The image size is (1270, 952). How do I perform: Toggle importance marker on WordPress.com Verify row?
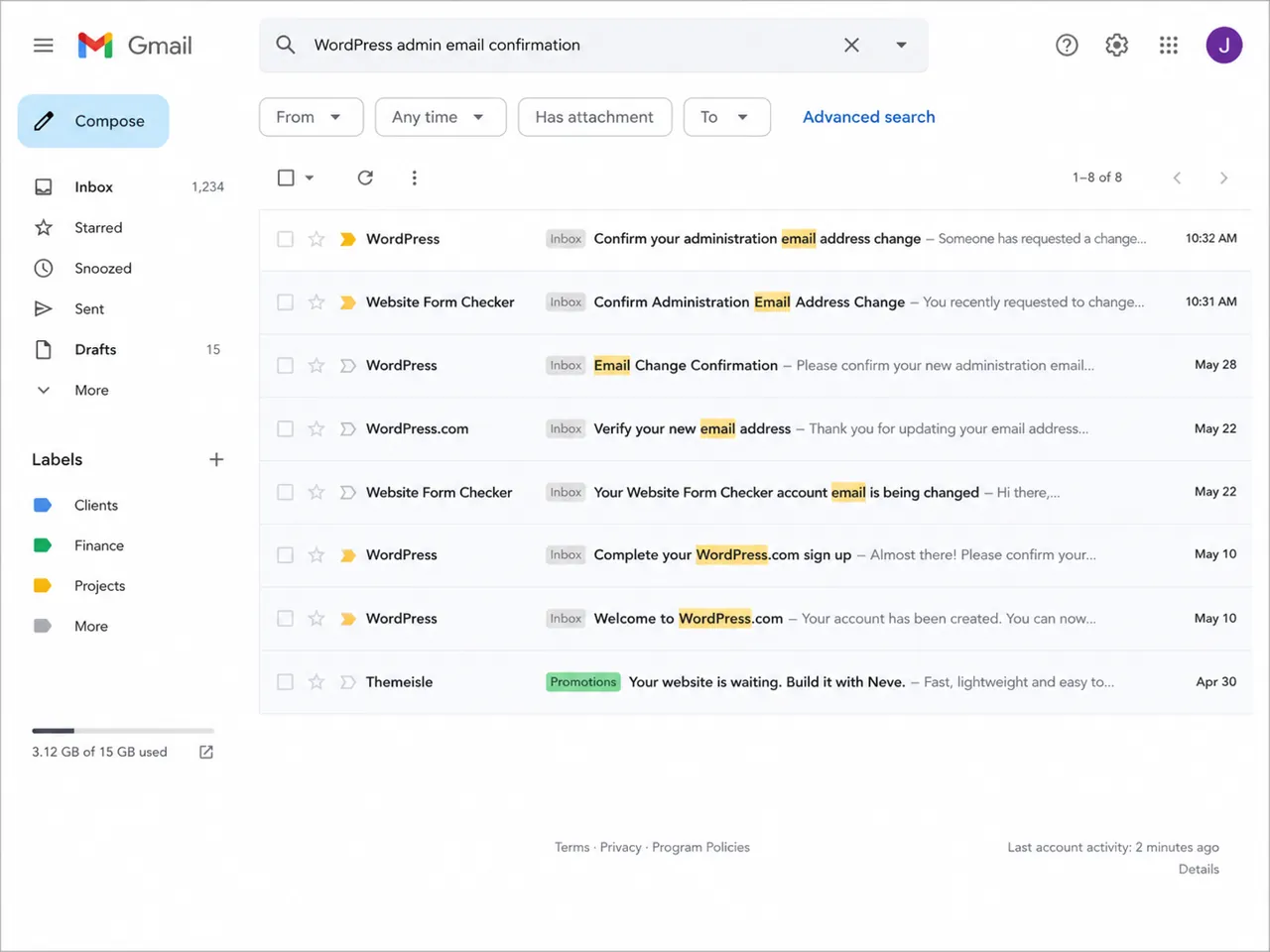(348, 429)
